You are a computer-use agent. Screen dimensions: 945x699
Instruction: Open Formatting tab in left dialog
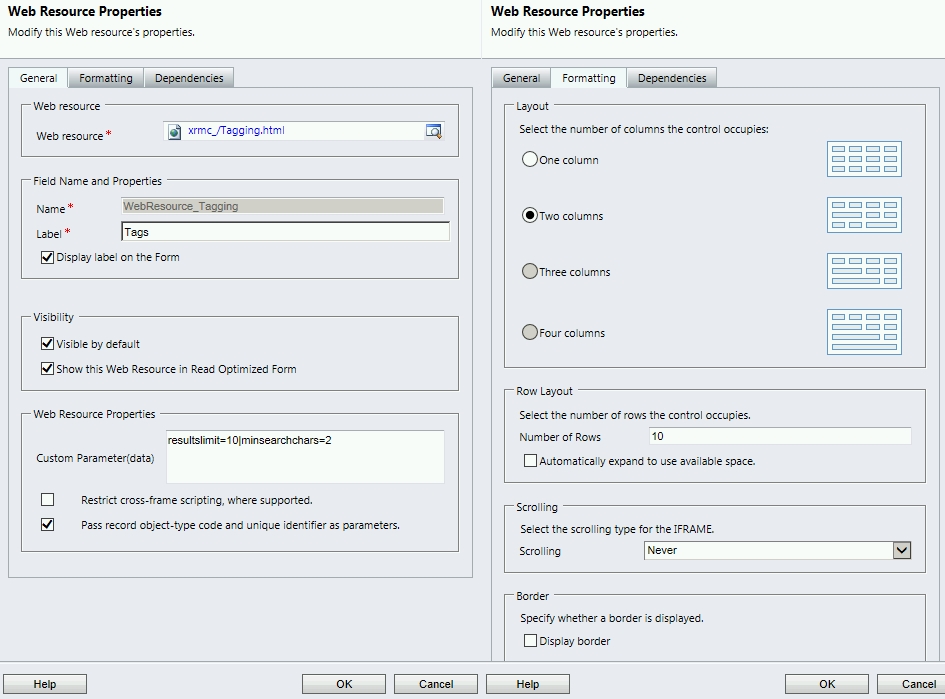click(106, 78)
